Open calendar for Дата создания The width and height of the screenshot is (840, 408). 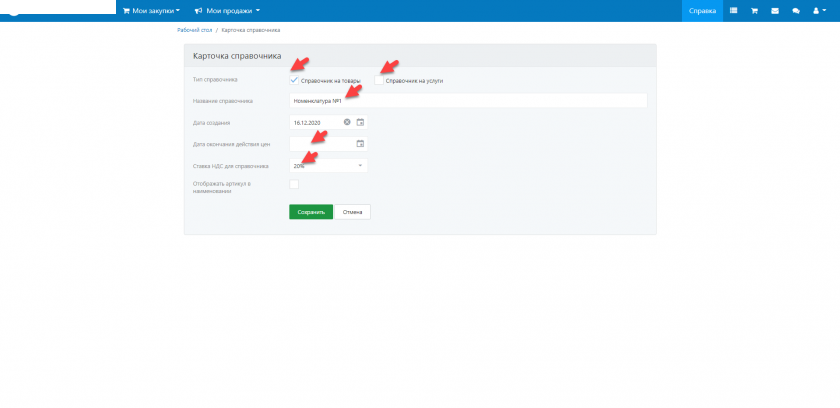361,122
